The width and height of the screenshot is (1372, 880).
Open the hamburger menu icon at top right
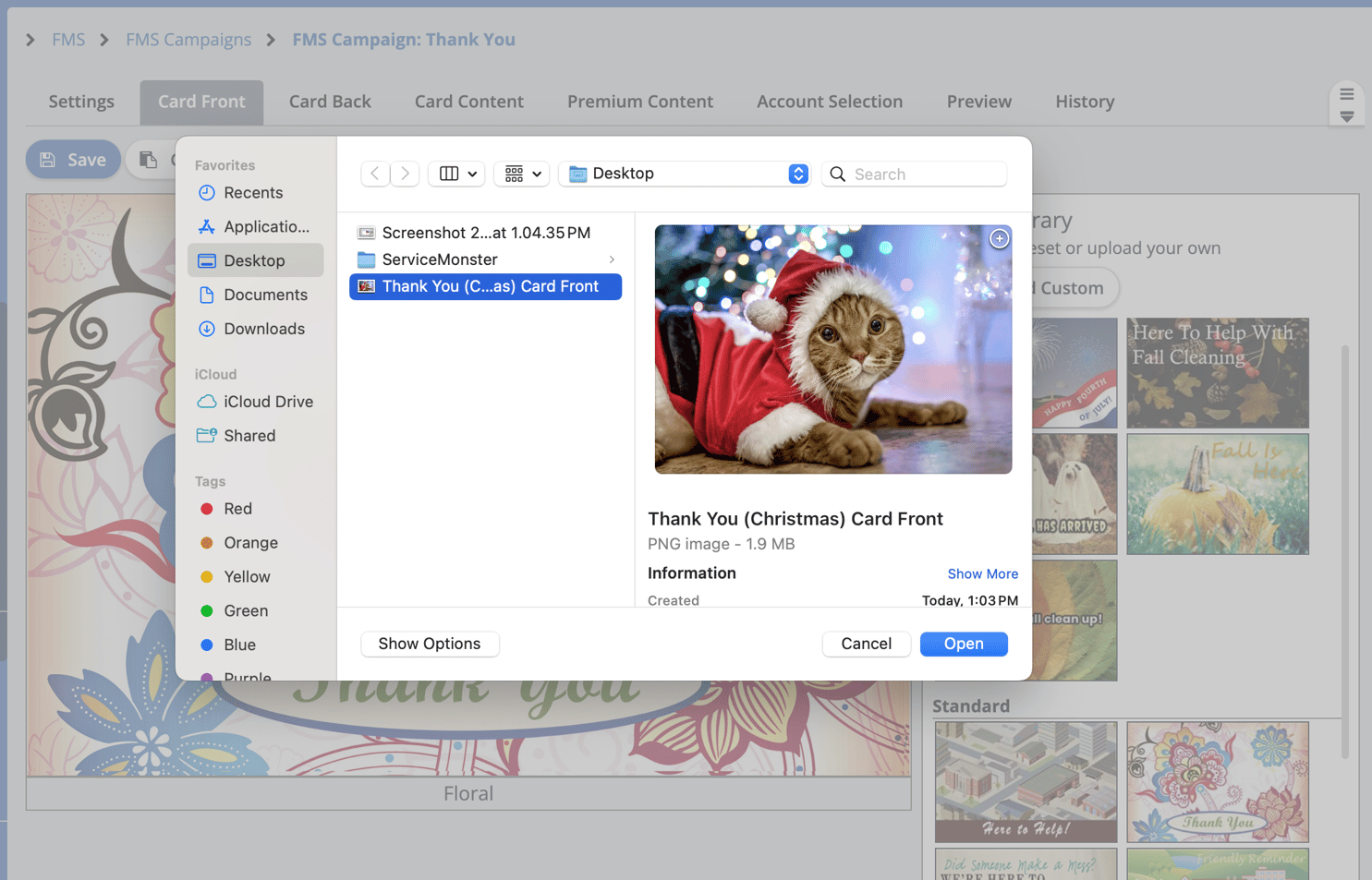[x=1347, y=94]
